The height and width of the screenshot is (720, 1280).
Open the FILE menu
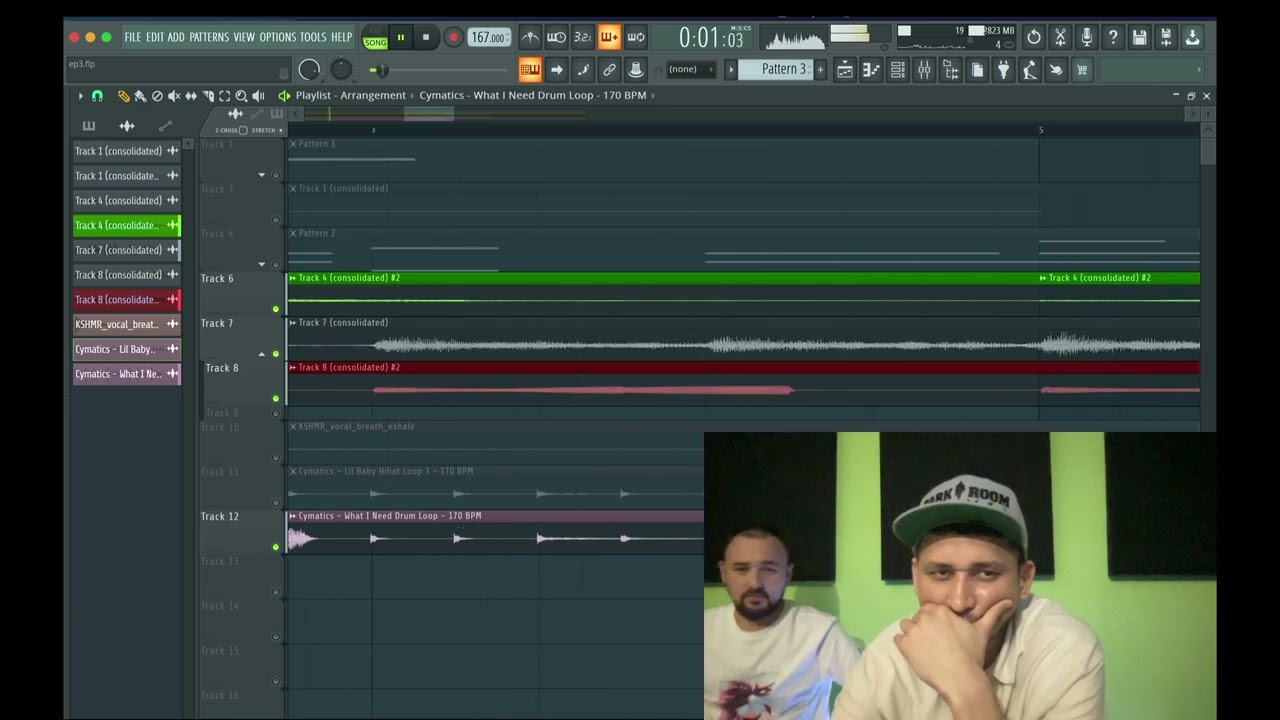coord(132,37)
